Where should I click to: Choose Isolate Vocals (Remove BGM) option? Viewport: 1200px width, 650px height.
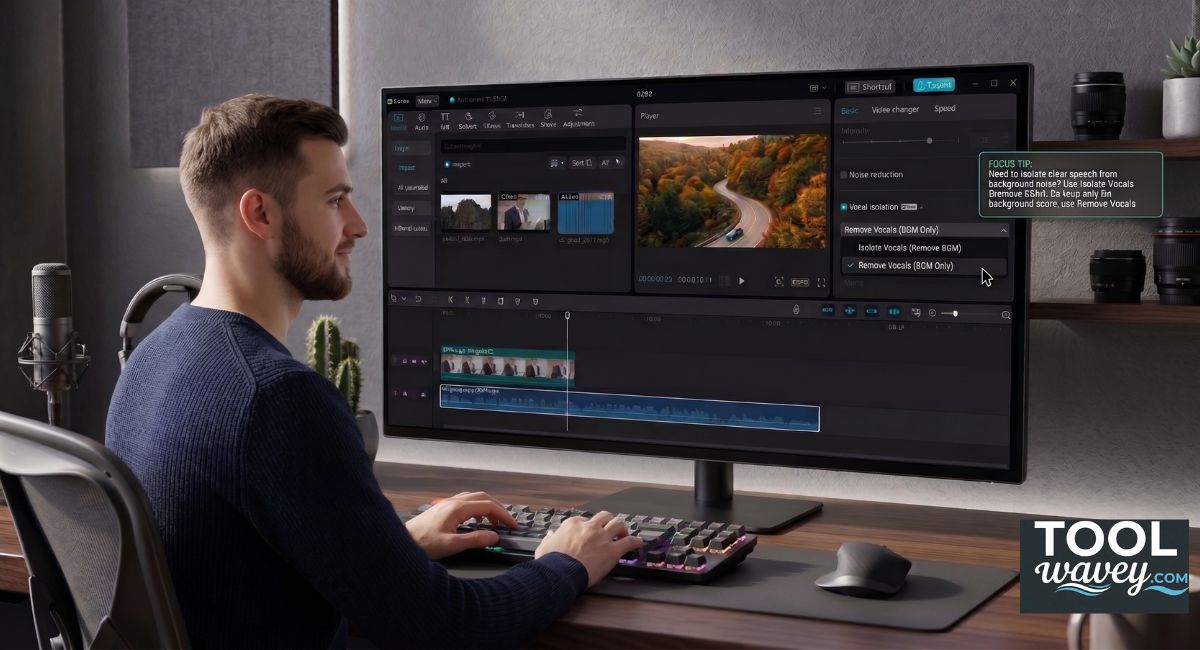[924, 247]
